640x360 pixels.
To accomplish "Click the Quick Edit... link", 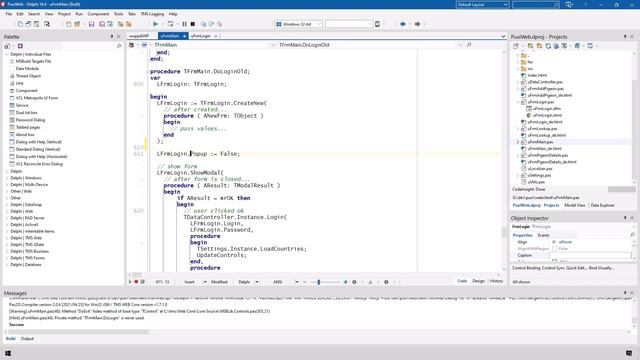I will (x=576, y=268).
